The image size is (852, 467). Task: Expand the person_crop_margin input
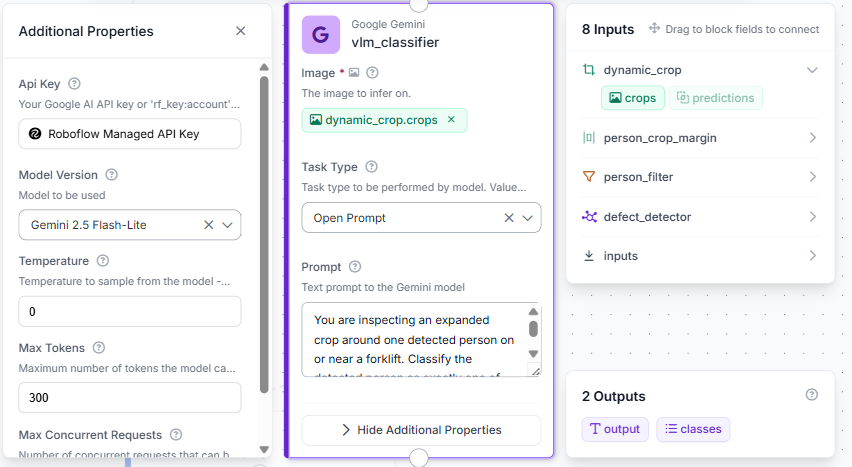(x=700, y=138)
